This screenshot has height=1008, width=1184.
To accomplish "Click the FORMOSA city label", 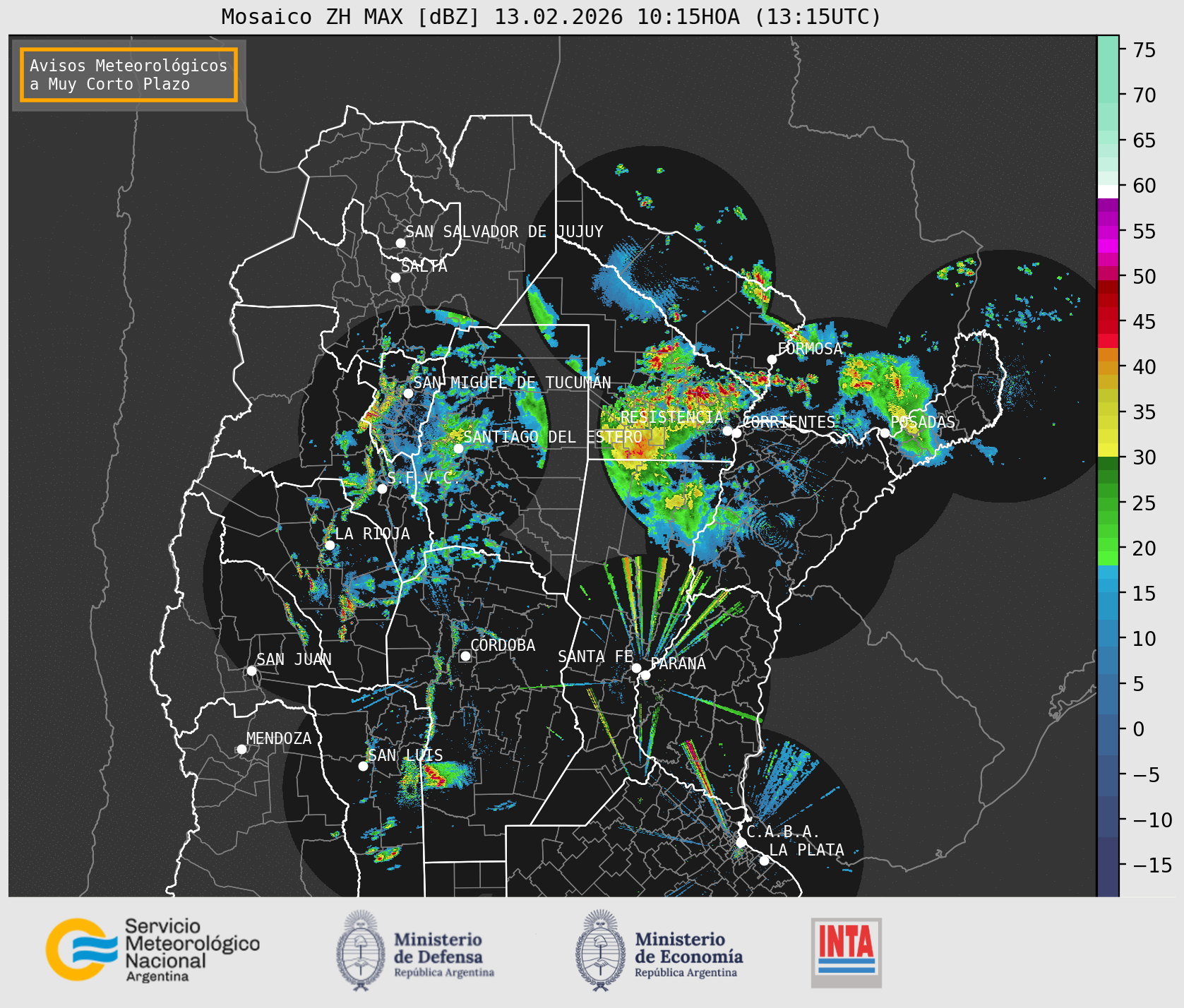I will [x=810, y=349].
